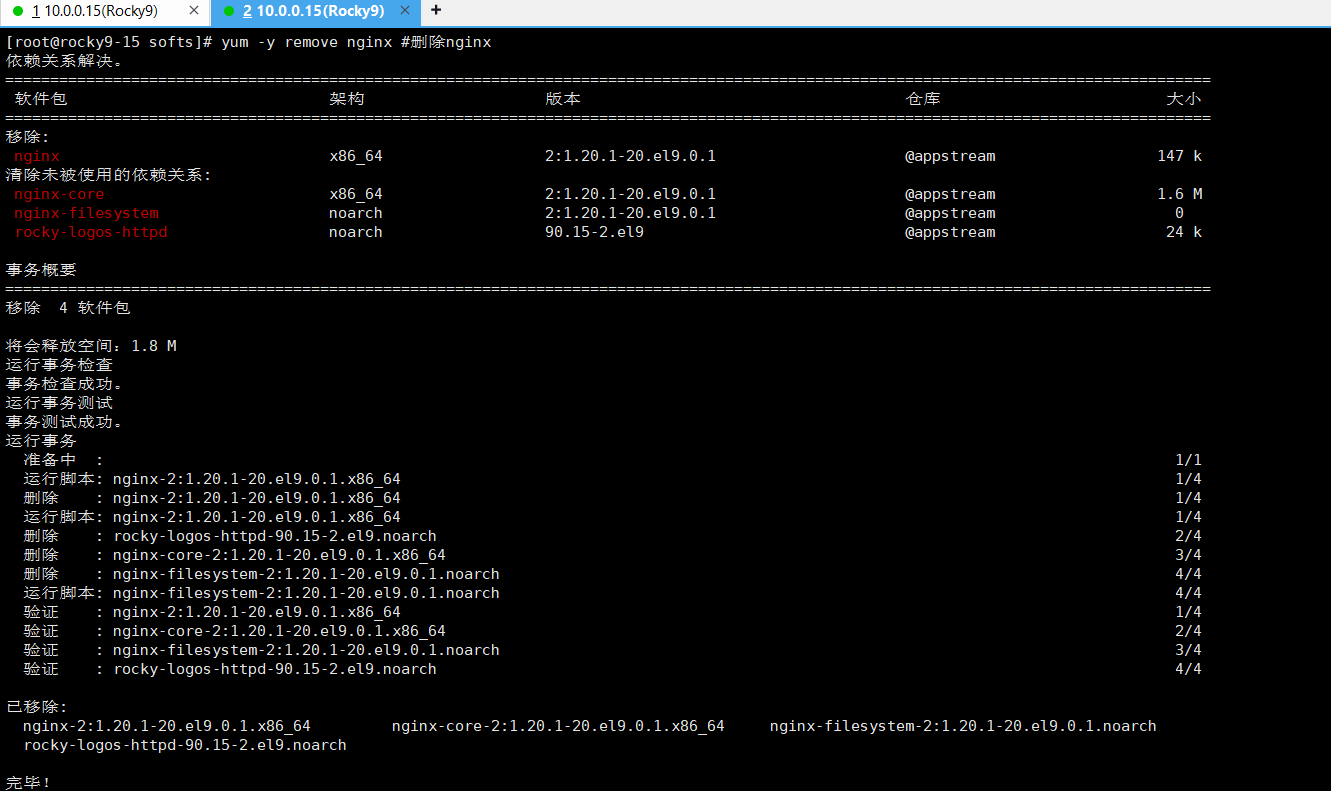Click the '将会释放空间: 1.8 M' line

point(91,346)
